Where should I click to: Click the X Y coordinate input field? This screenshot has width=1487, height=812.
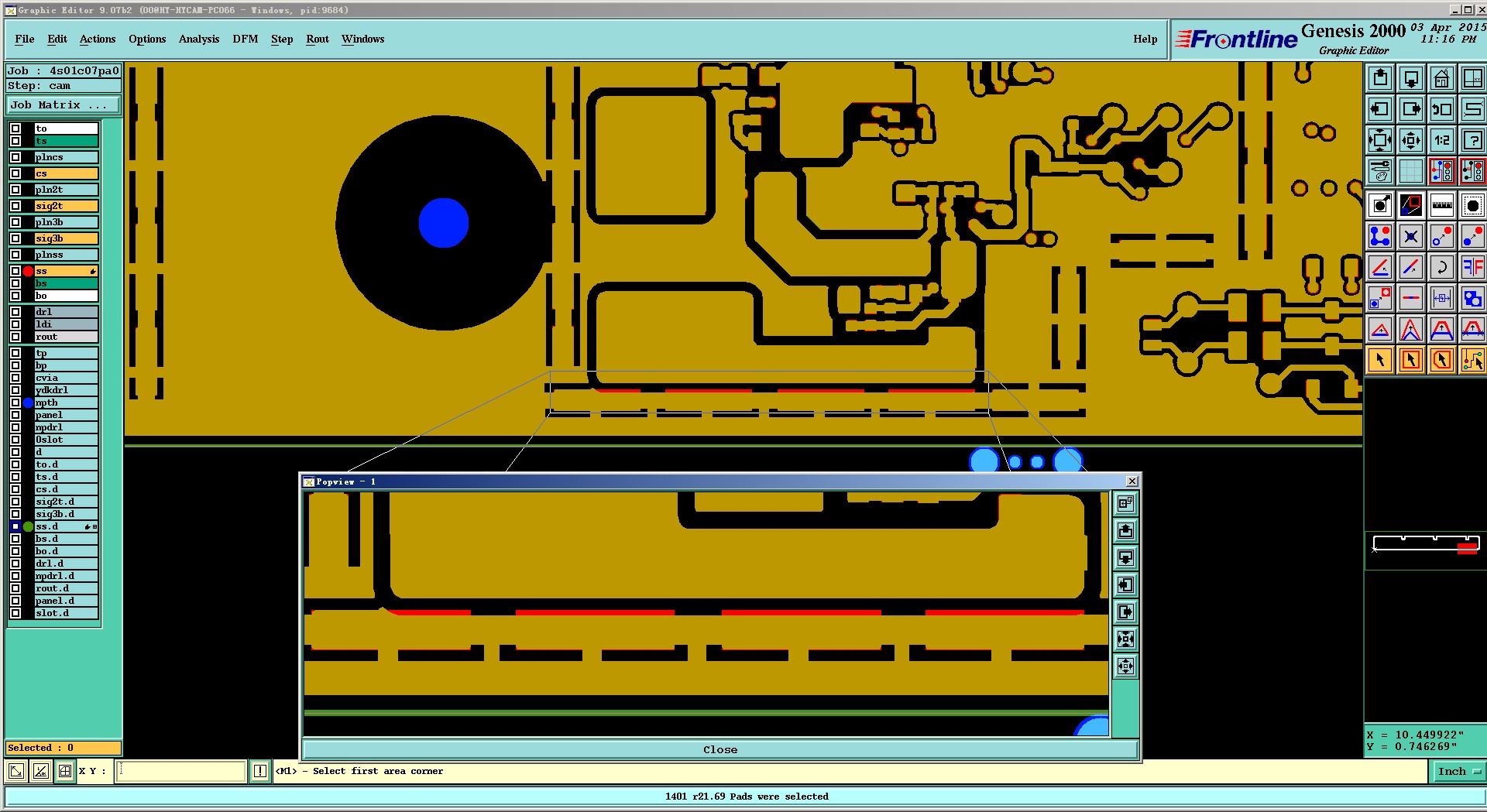click(180, 771)
